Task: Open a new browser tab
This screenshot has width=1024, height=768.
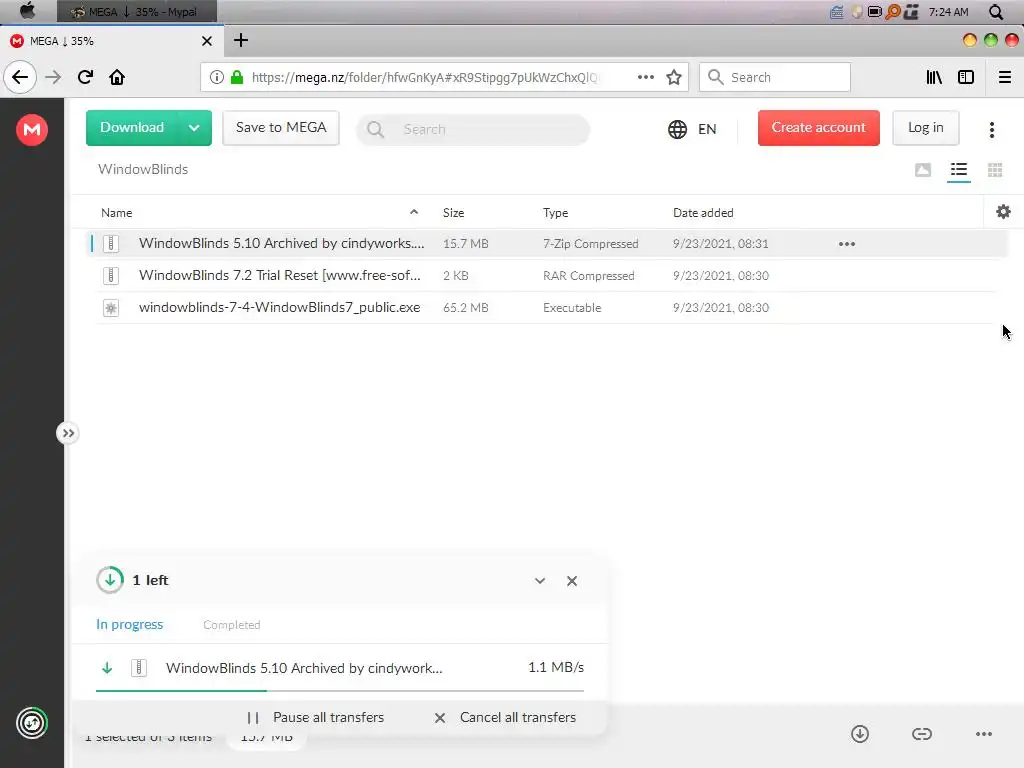Action: pyautogui.click(x=241, y=40)
